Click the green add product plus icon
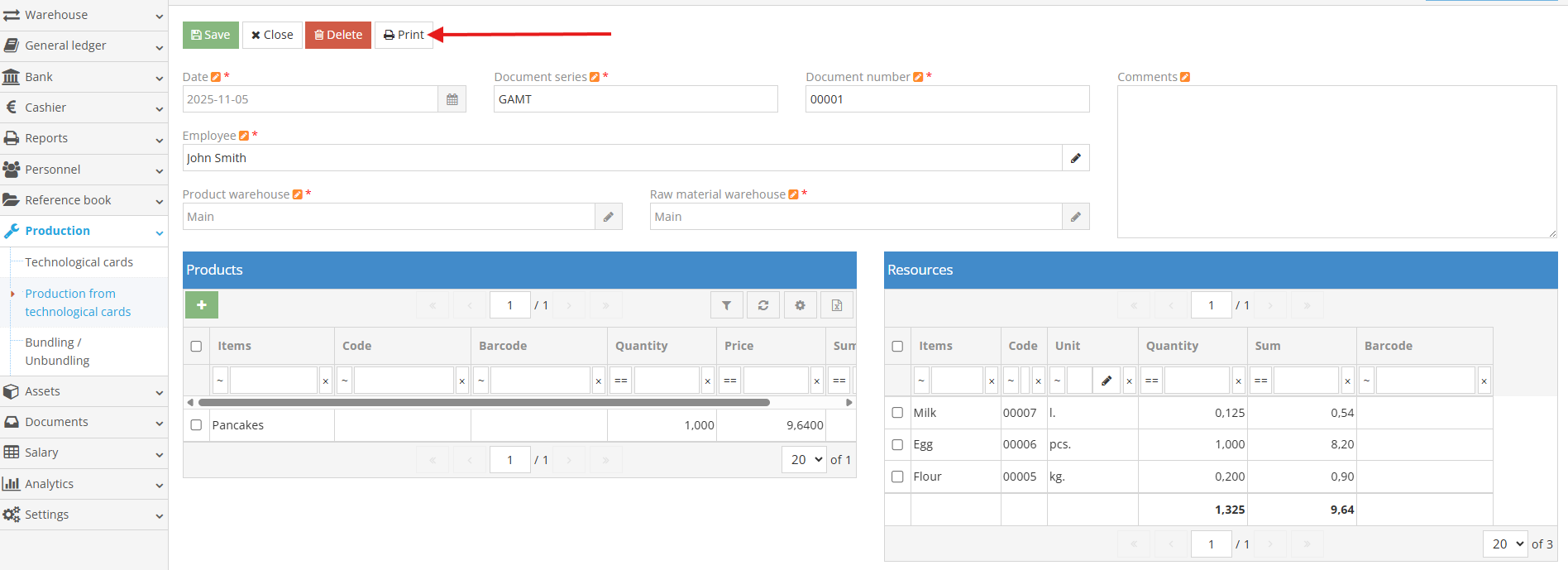The width and height of the screenshot is (1568, 570). tap(201, 305)
